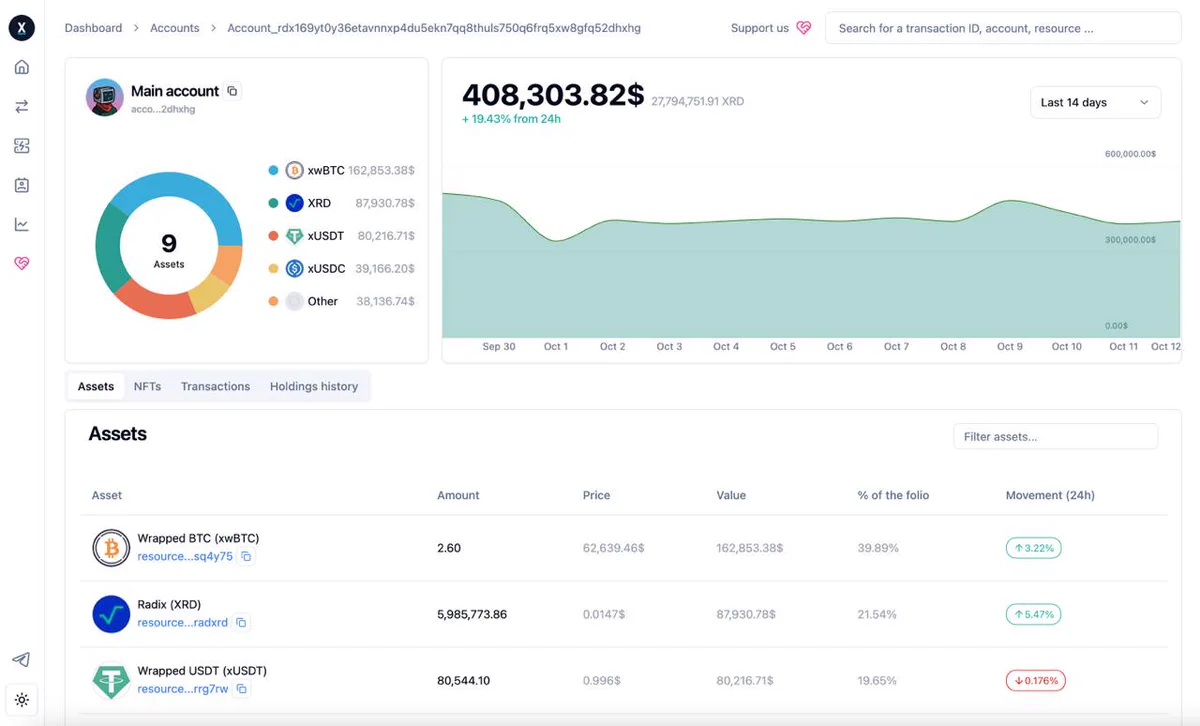
Task: Click the Support us link
Action: pyautogui.click(x=760, y=28)
